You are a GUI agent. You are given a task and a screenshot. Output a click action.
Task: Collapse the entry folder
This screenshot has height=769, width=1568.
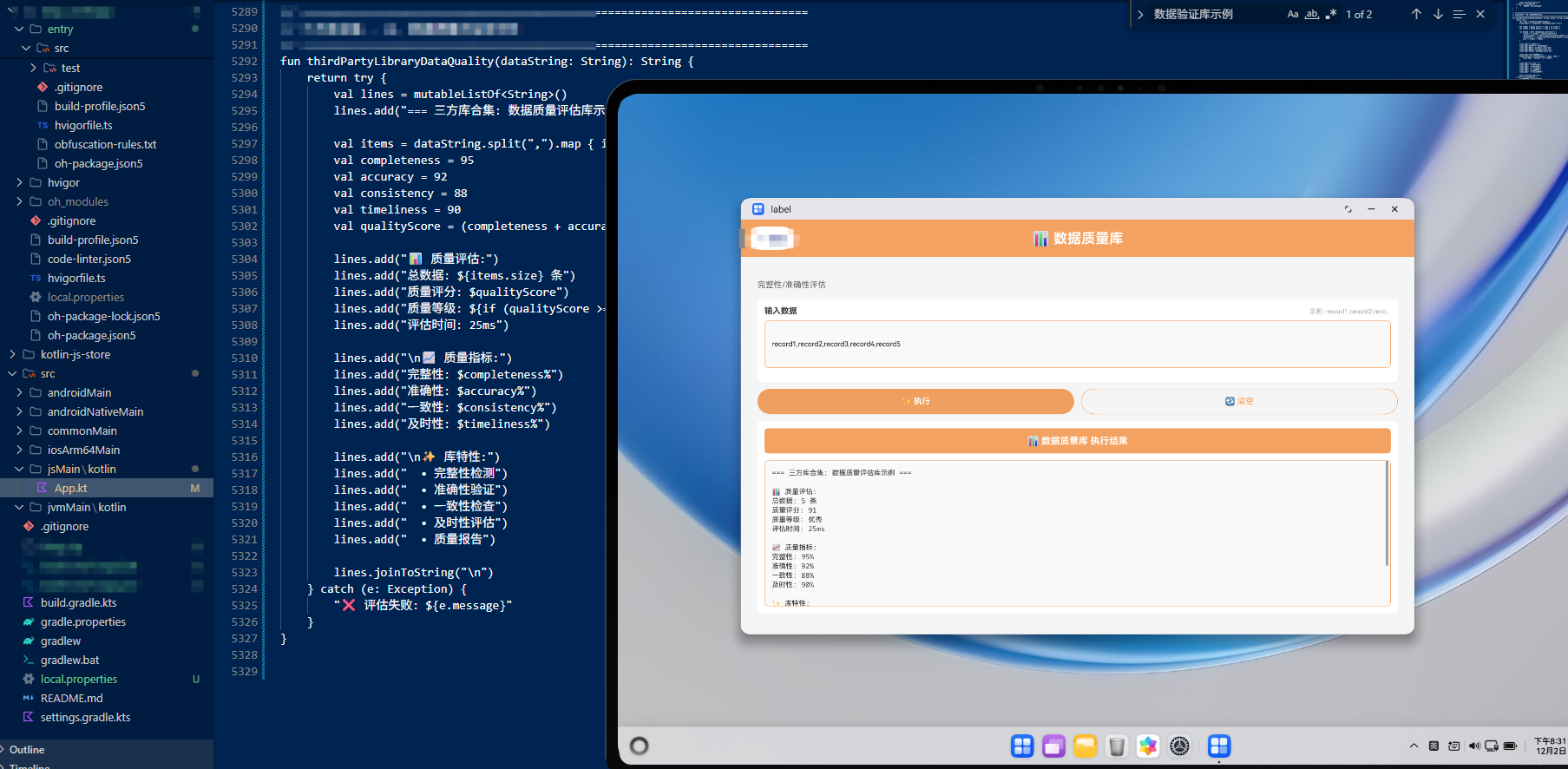click(19, 29)
